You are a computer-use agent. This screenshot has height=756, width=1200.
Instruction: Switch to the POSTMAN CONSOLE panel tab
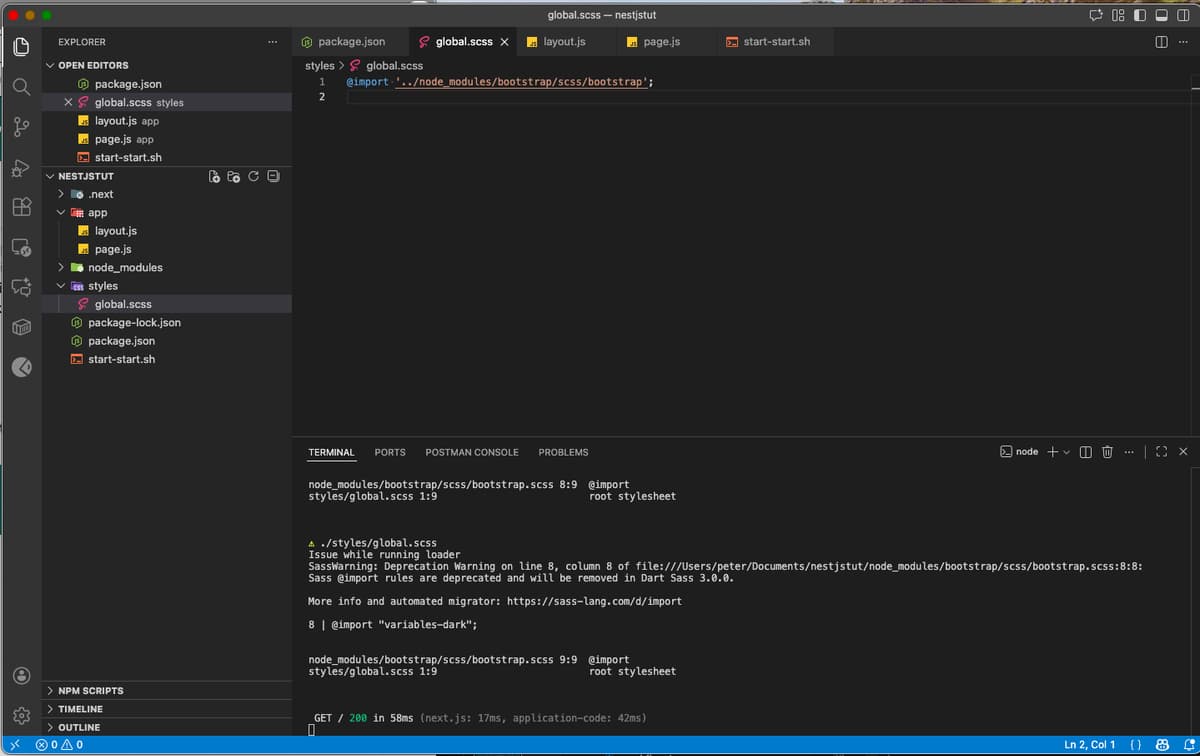tap(472, 452)
